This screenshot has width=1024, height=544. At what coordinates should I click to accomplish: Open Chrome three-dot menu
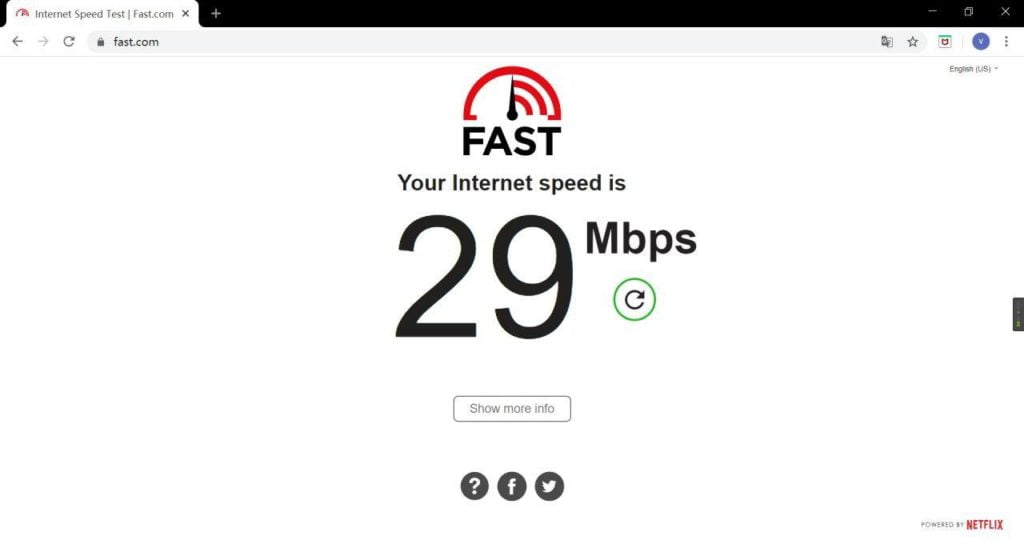[x=1006, y=42]
